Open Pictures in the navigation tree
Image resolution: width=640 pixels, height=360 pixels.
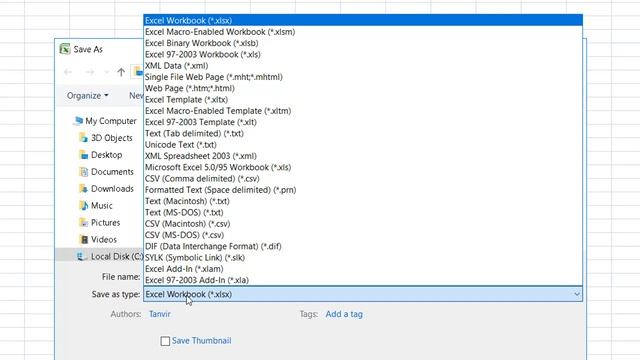point(105,222)
